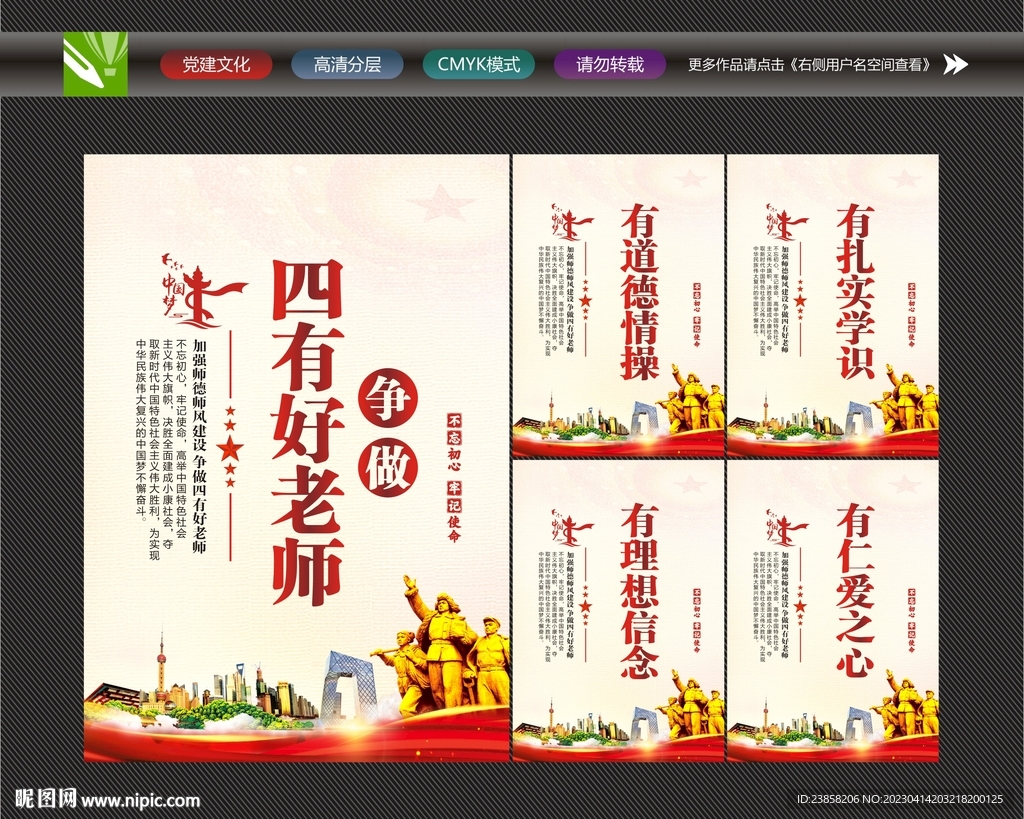Select the 有仁爱之心 poster thumbnail
1024x819 pixels.
click(x=833, y=611)
